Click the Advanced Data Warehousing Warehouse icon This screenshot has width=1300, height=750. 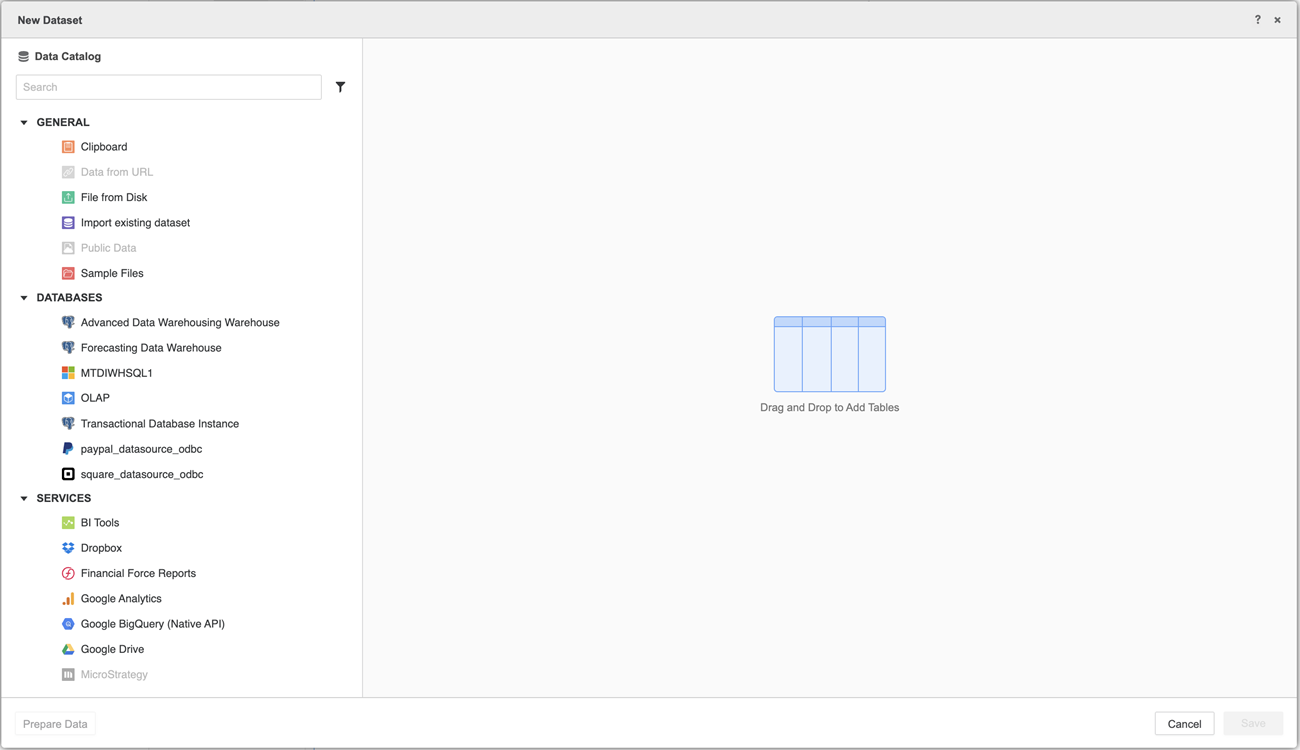tap(68, 323)
